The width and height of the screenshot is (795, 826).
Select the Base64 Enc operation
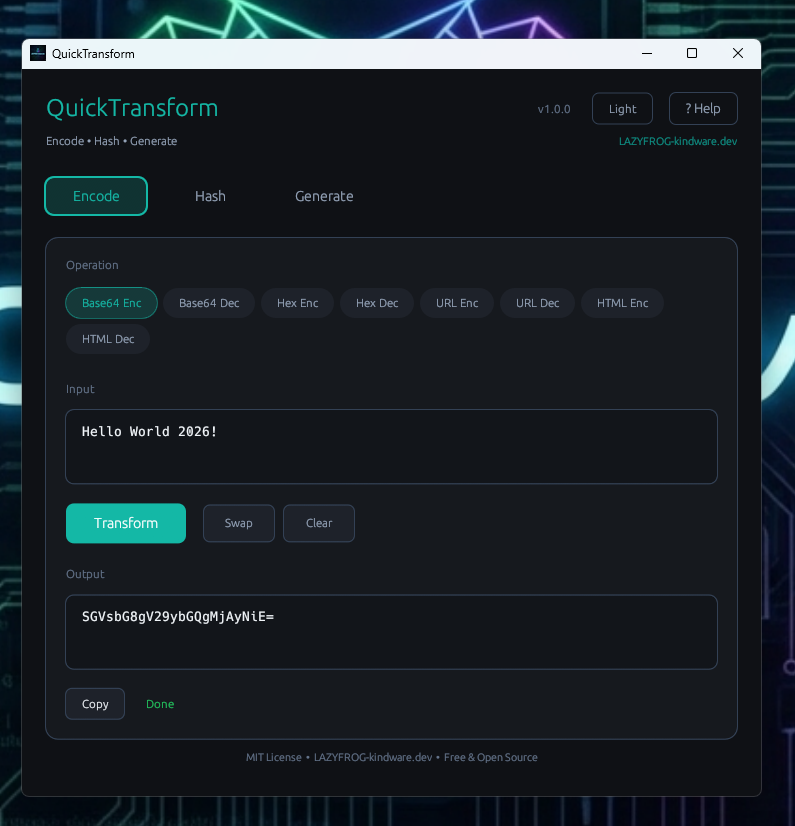[x=112, y=303]
